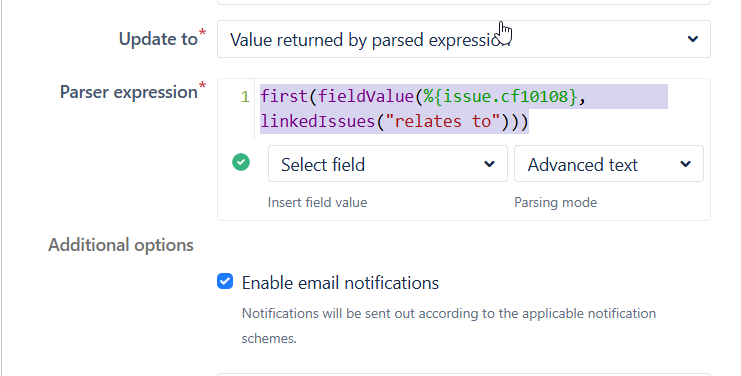Open the Advanced text parsing mode dropdown
This screenshot has height=376, width=741.
[609, 164]
